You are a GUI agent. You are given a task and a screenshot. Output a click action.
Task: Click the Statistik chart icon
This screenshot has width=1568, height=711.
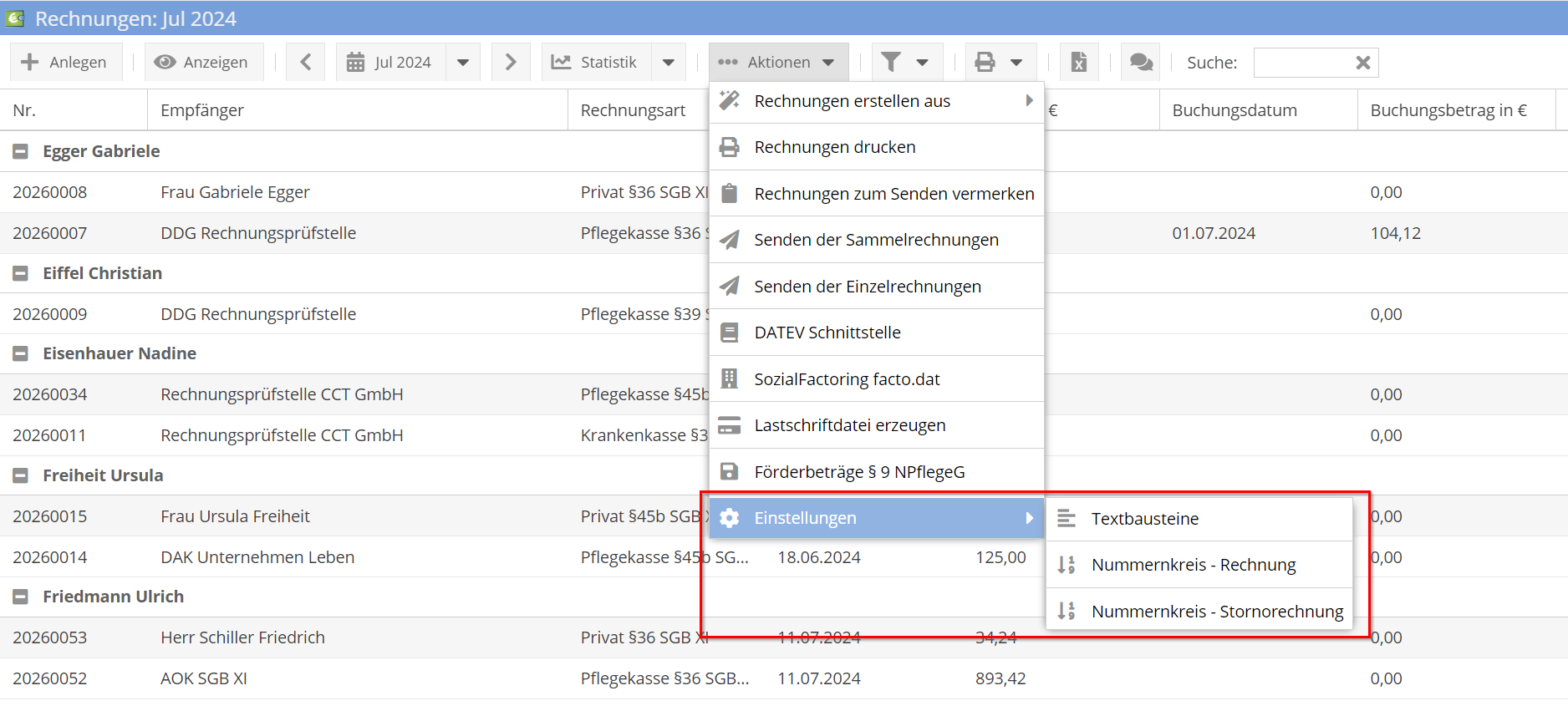pos(561,63)
